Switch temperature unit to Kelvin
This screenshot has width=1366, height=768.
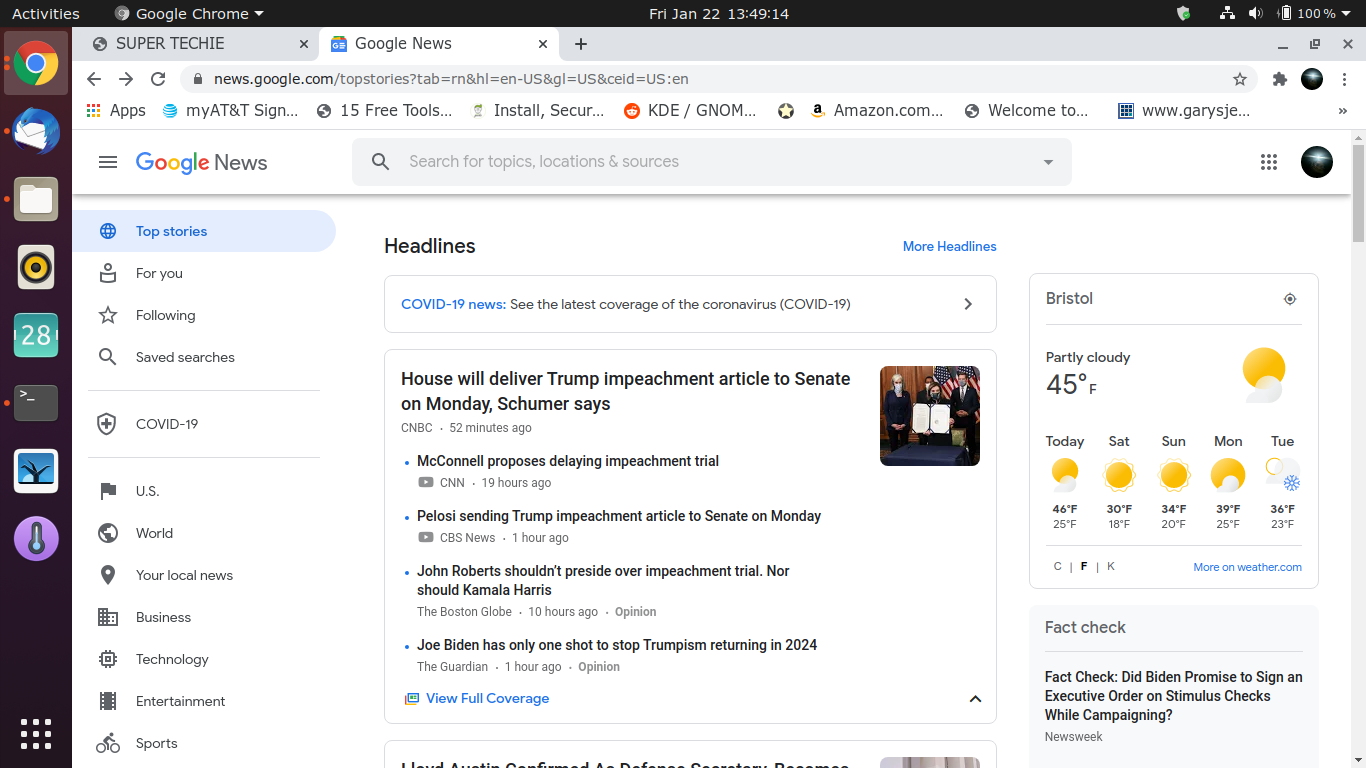click(1111, 567)
